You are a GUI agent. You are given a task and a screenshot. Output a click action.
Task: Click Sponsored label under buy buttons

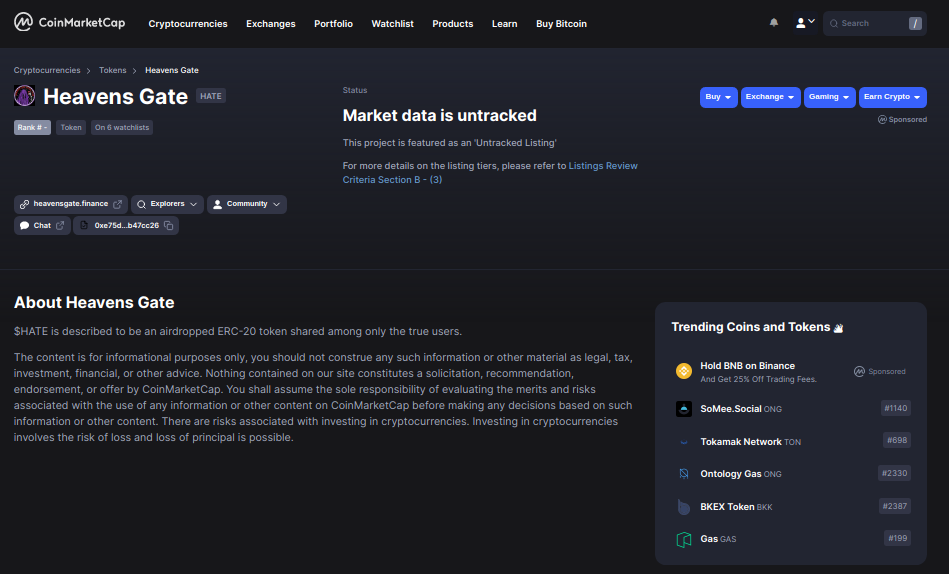[902, 119]
